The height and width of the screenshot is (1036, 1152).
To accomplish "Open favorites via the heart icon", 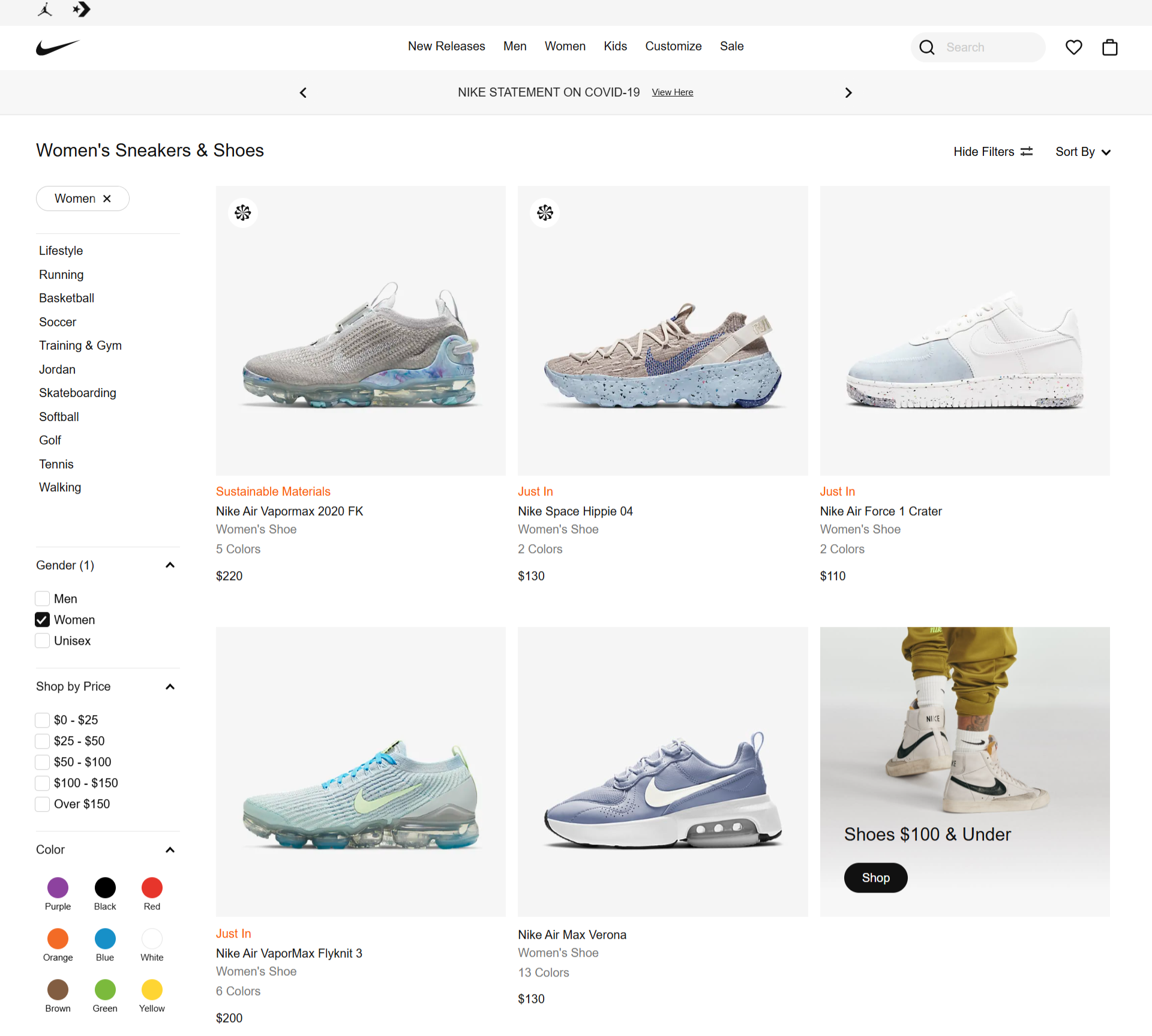I will point(1073,47).
